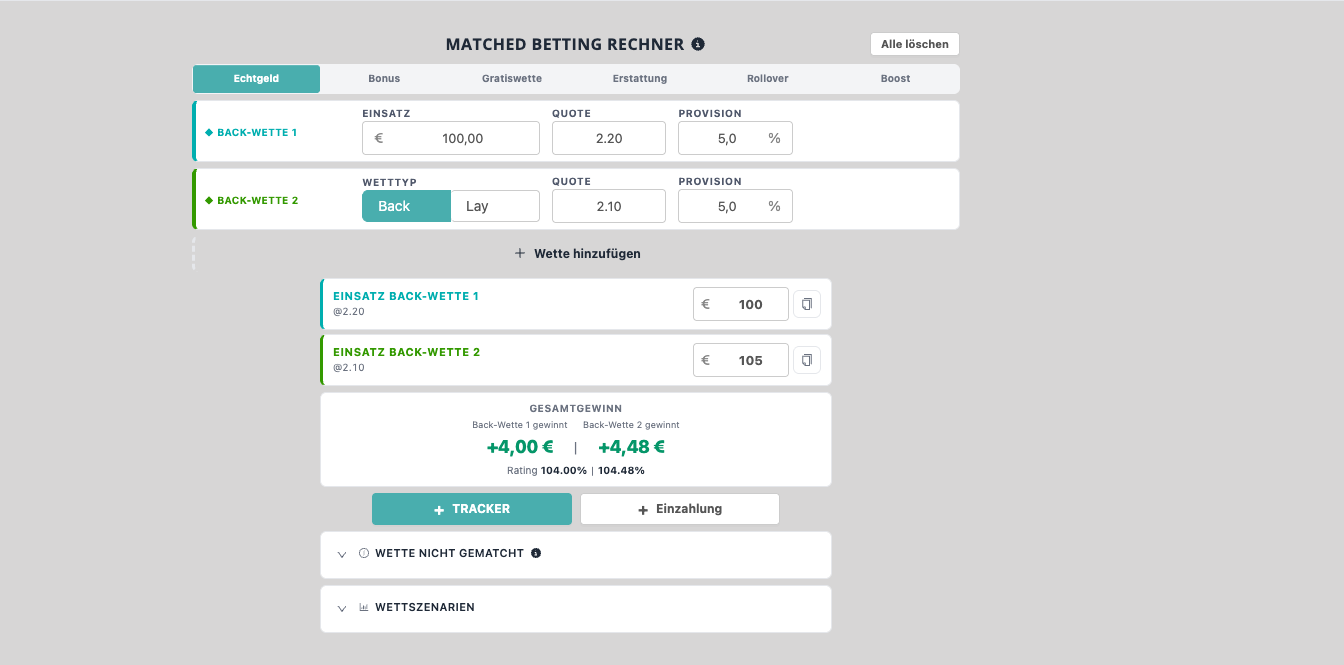Select the Back bet type toggle

(x=406, y=206)
